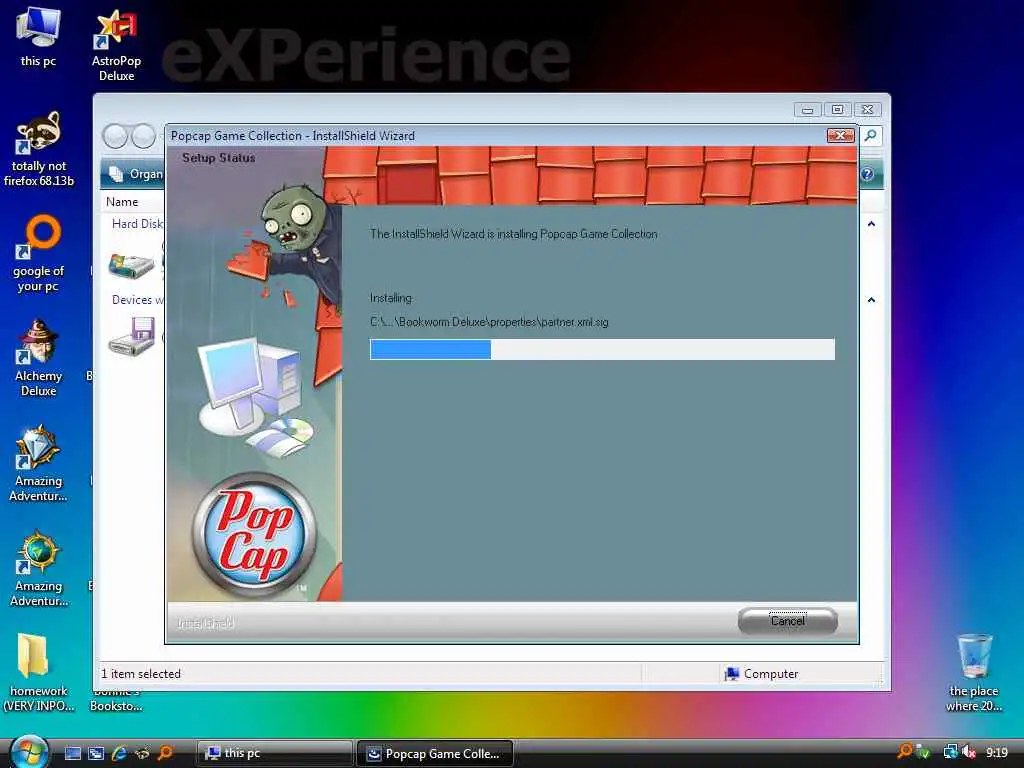Select the floppy disk drive icon

pos(133,336)
